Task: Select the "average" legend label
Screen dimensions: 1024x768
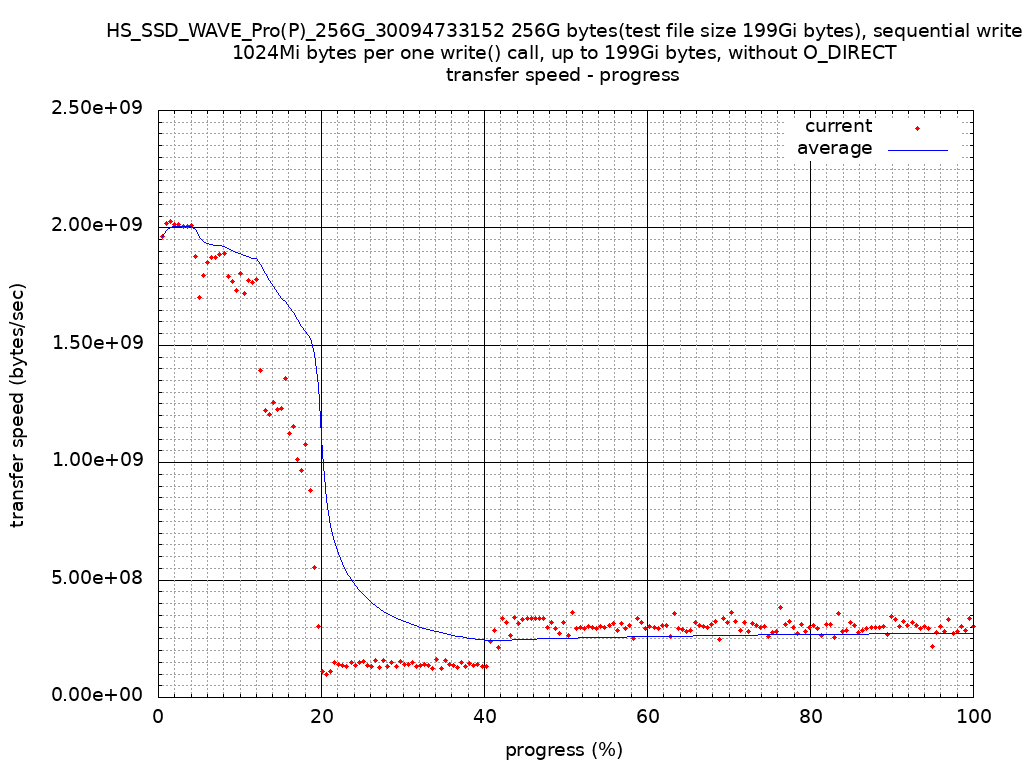Action: tap(834, 148)
